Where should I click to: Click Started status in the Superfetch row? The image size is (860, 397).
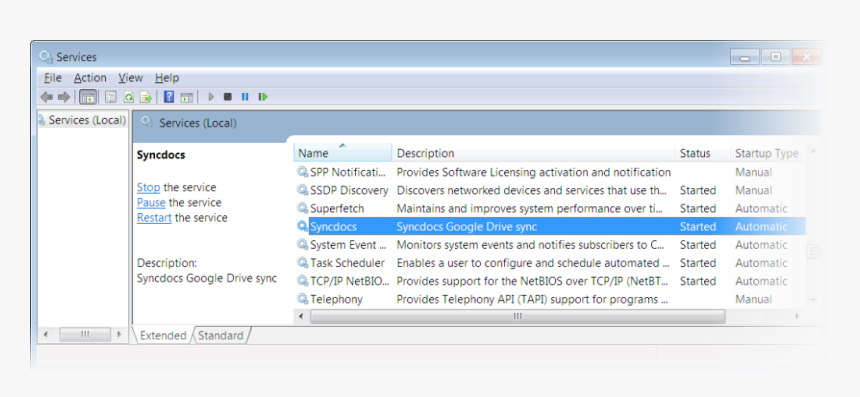coord(698,208)
